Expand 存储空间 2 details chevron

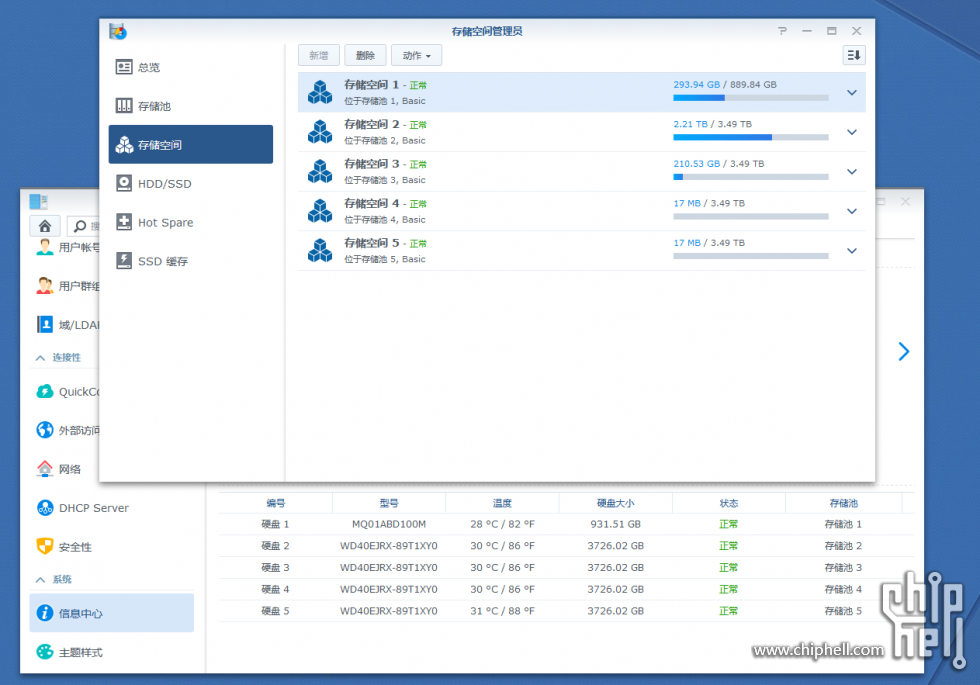[851, 132]
